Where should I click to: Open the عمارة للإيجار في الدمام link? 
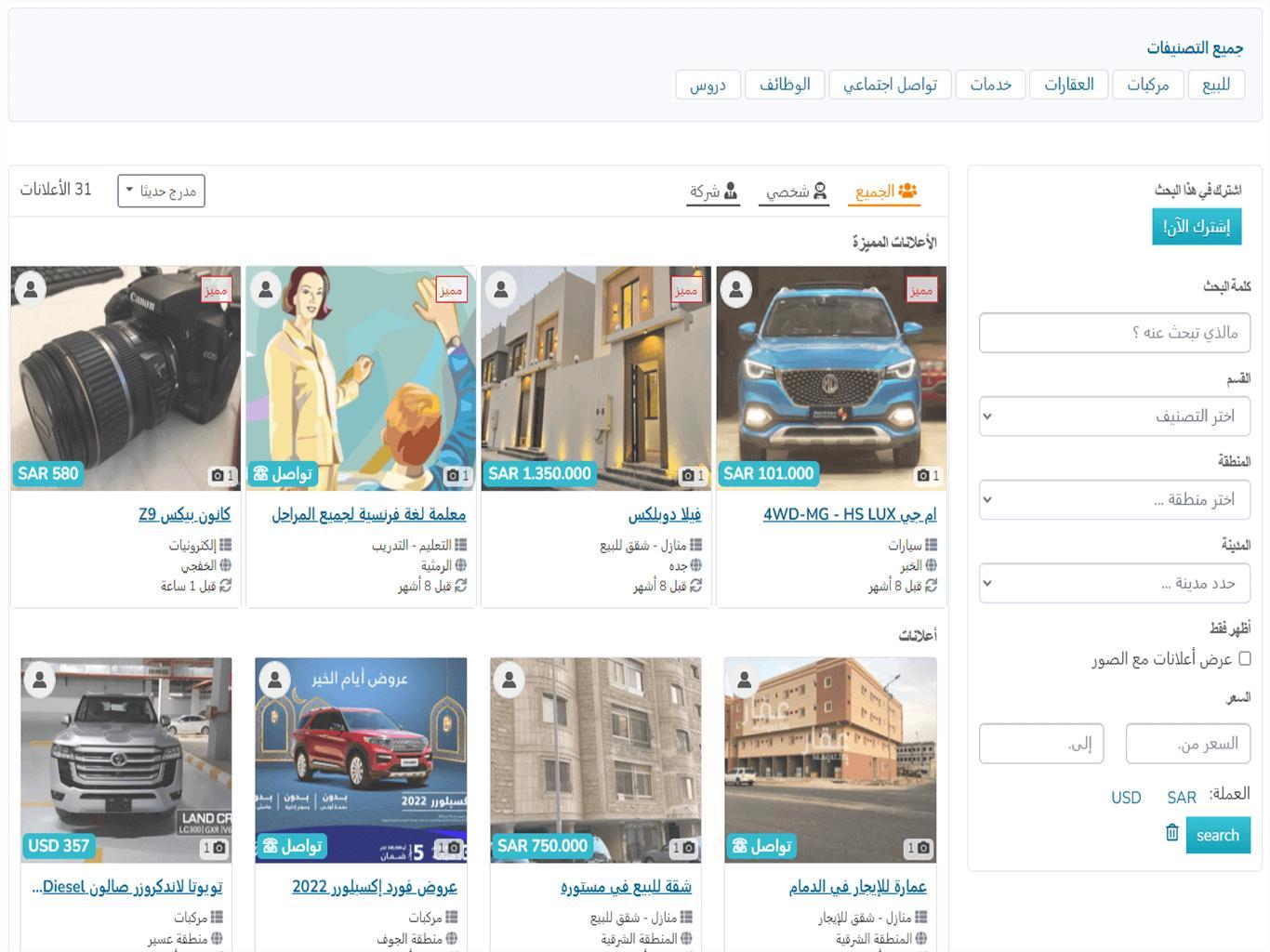857,887
